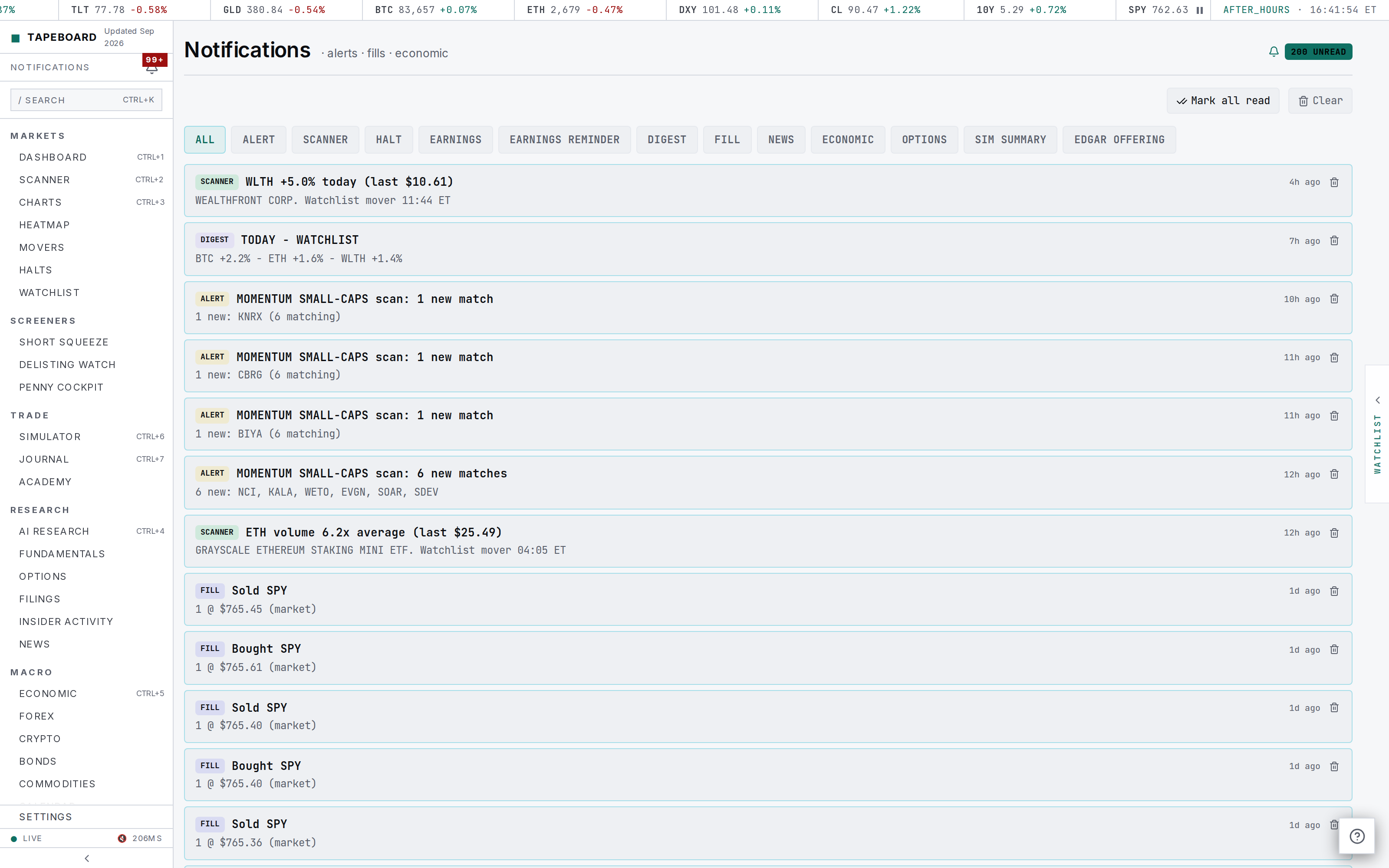Delete the BIYA momentum alert notification

[x=1334, y=416]
